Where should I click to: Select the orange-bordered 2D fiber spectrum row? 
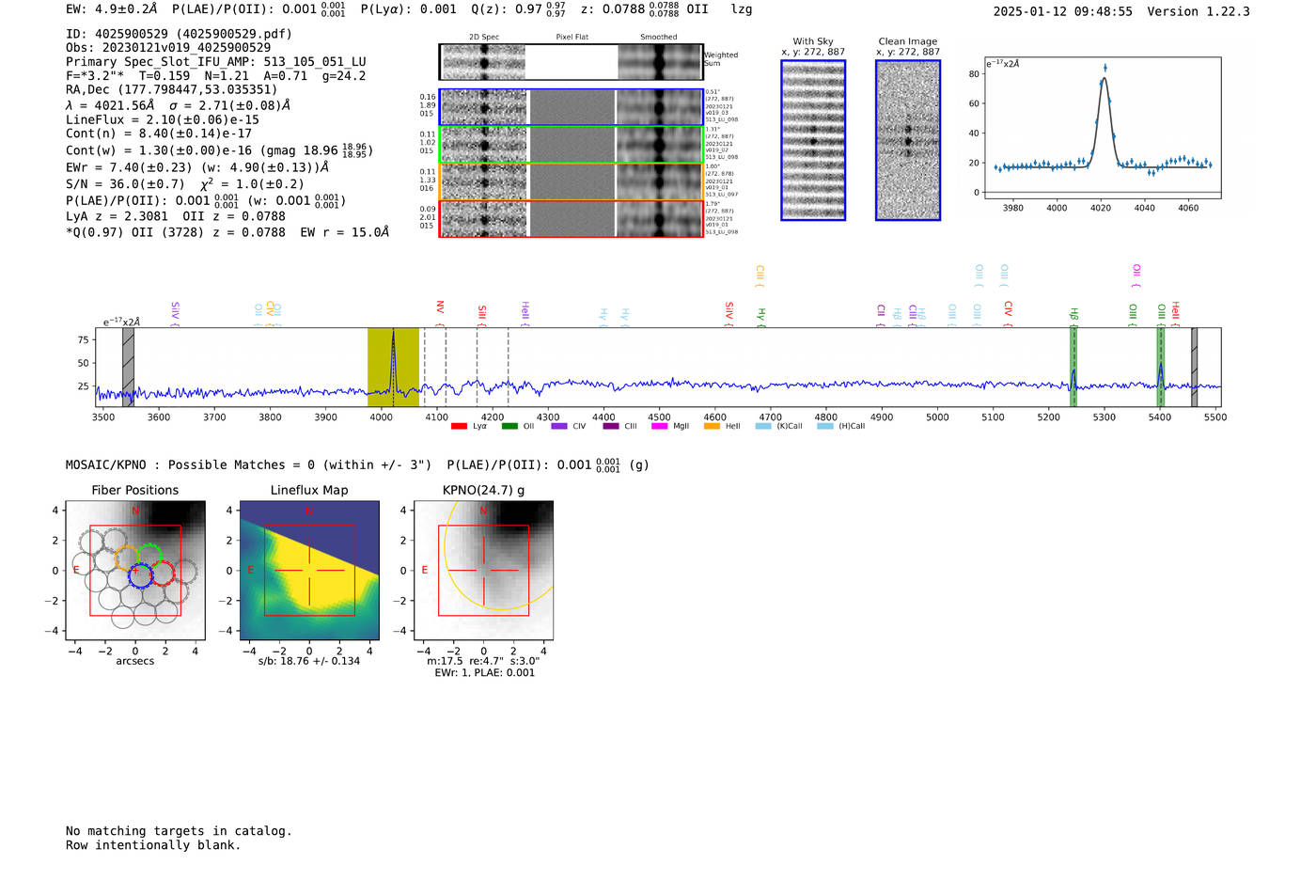click(571, 181)
